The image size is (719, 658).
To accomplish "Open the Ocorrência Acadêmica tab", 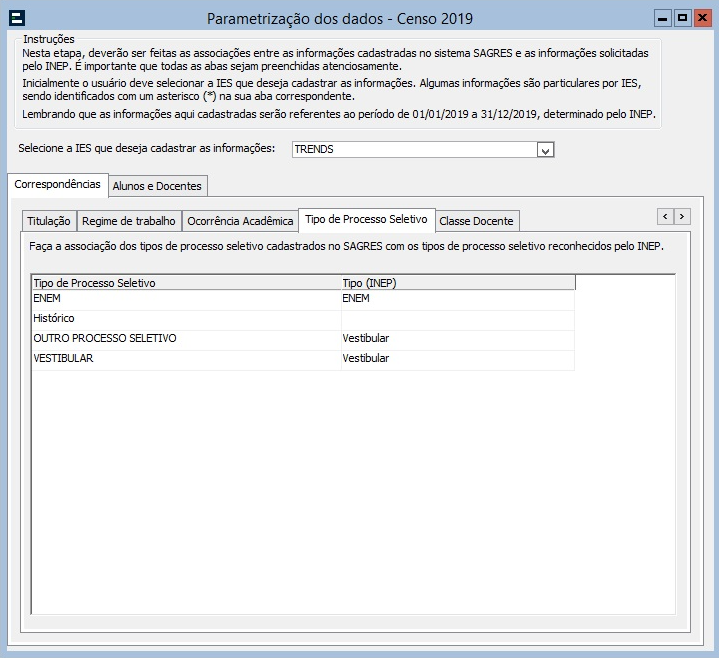I will pos(240,221).
